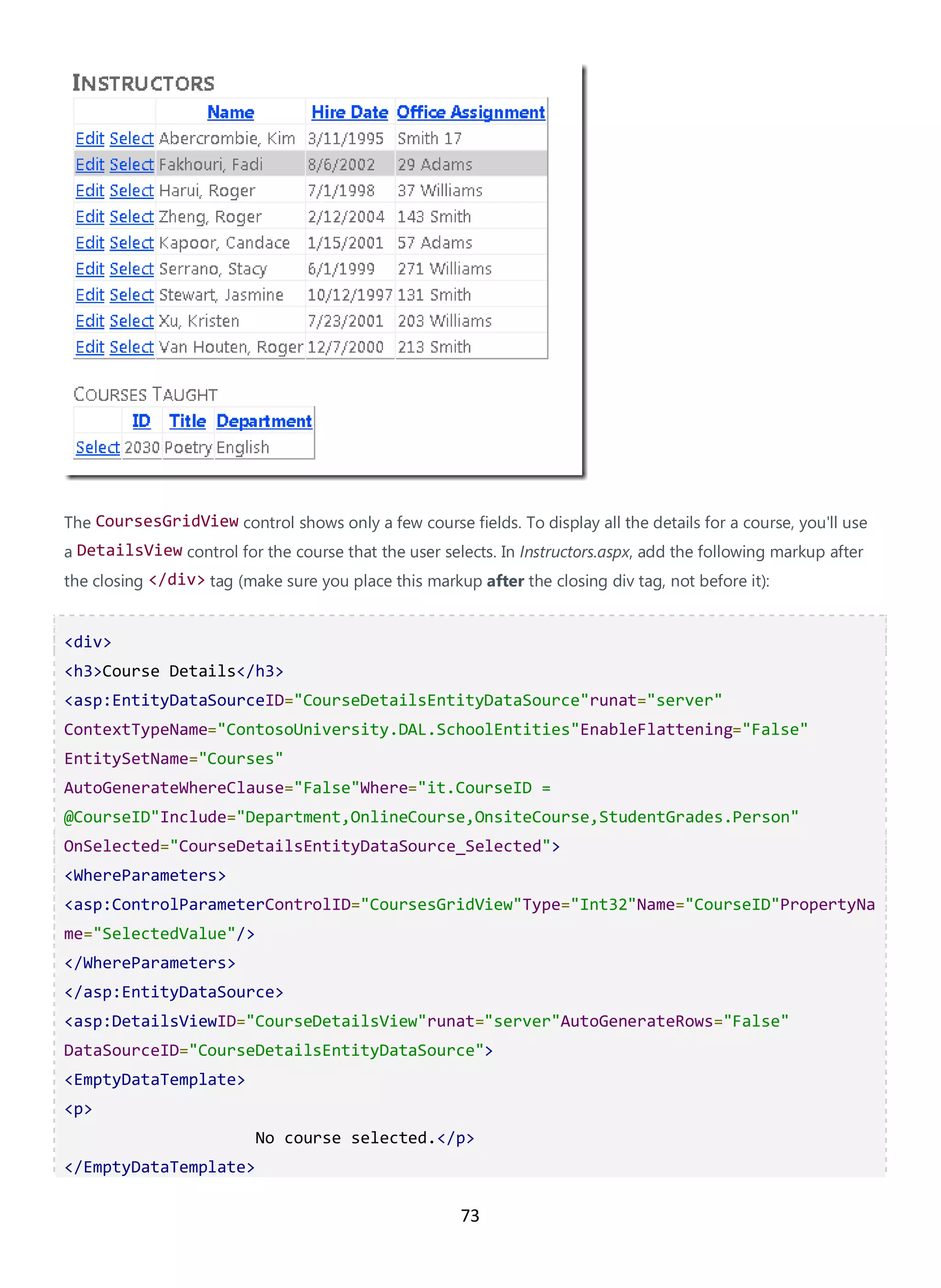Click Edit for Abercrombie, Kim
The height and width of the screenshot is (1288, 941).
[90, 138]
